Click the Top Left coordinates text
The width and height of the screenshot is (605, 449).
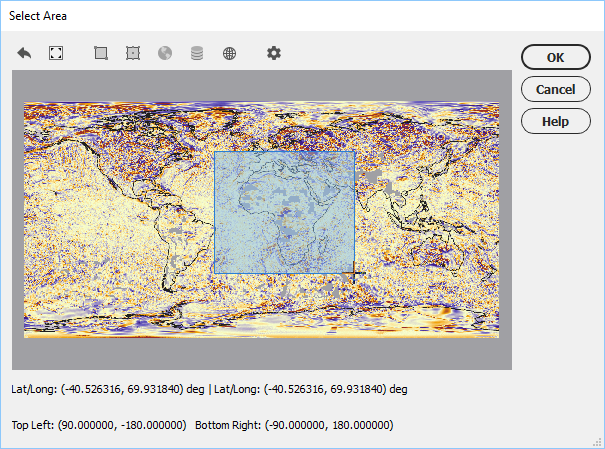click(99, 425)
